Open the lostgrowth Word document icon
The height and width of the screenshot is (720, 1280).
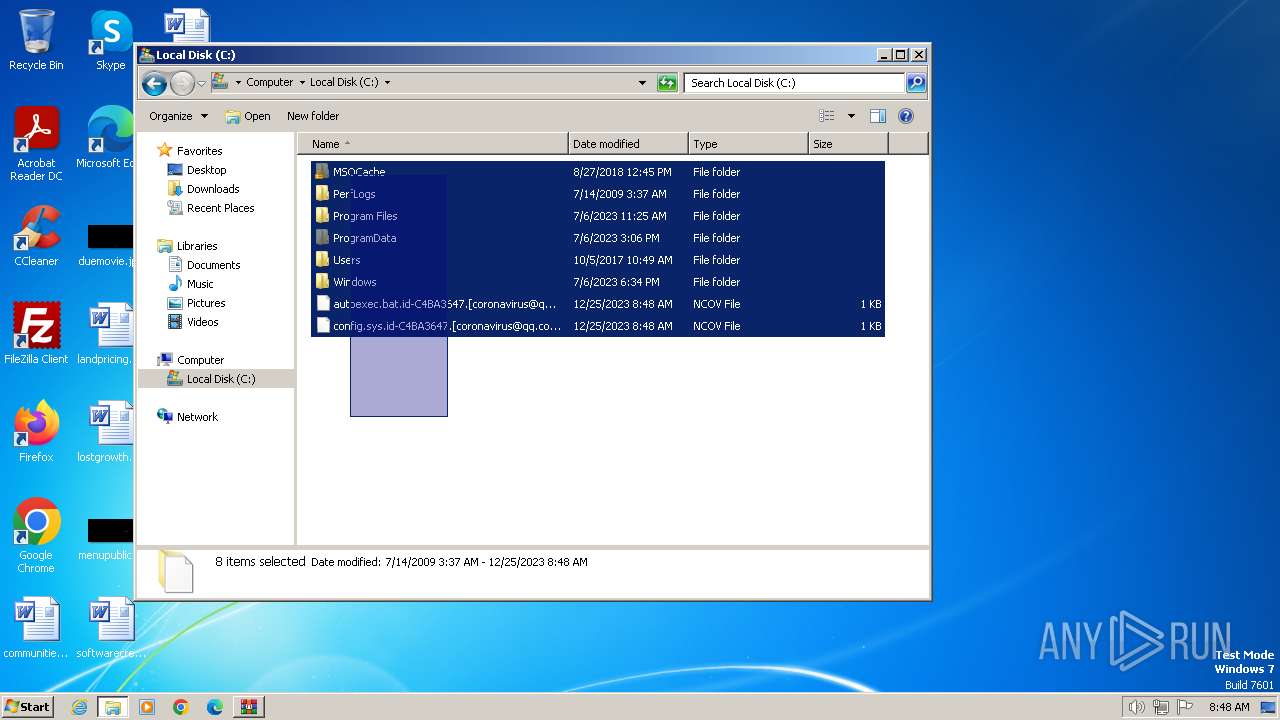coord(105,432)
